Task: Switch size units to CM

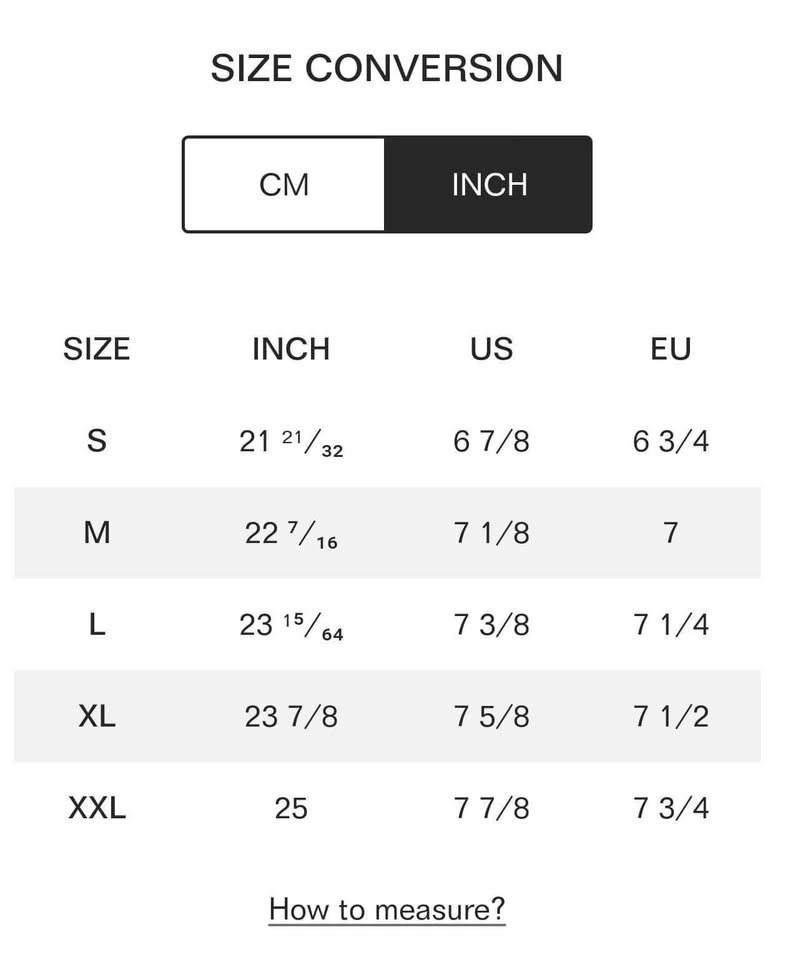Action: (284, 185)
